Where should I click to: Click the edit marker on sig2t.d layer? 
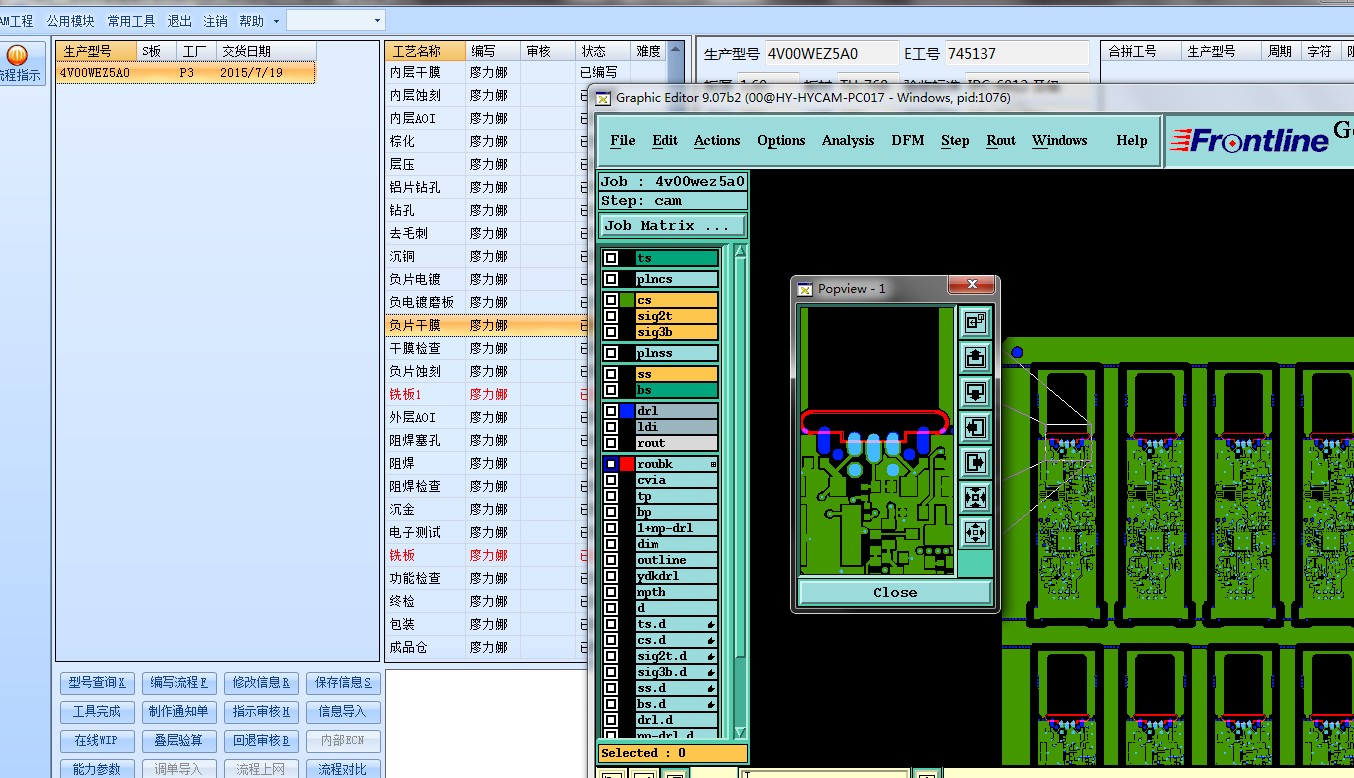(711, 656)
